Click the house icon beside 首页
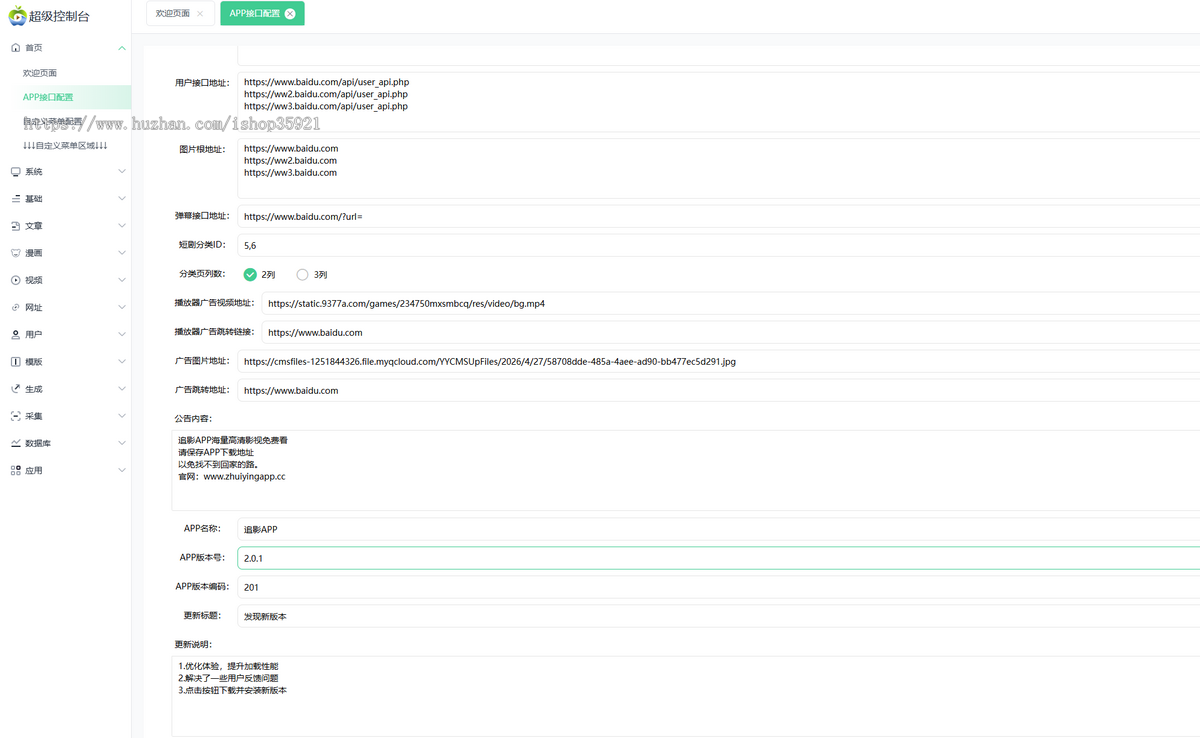 tap(15, 48)
